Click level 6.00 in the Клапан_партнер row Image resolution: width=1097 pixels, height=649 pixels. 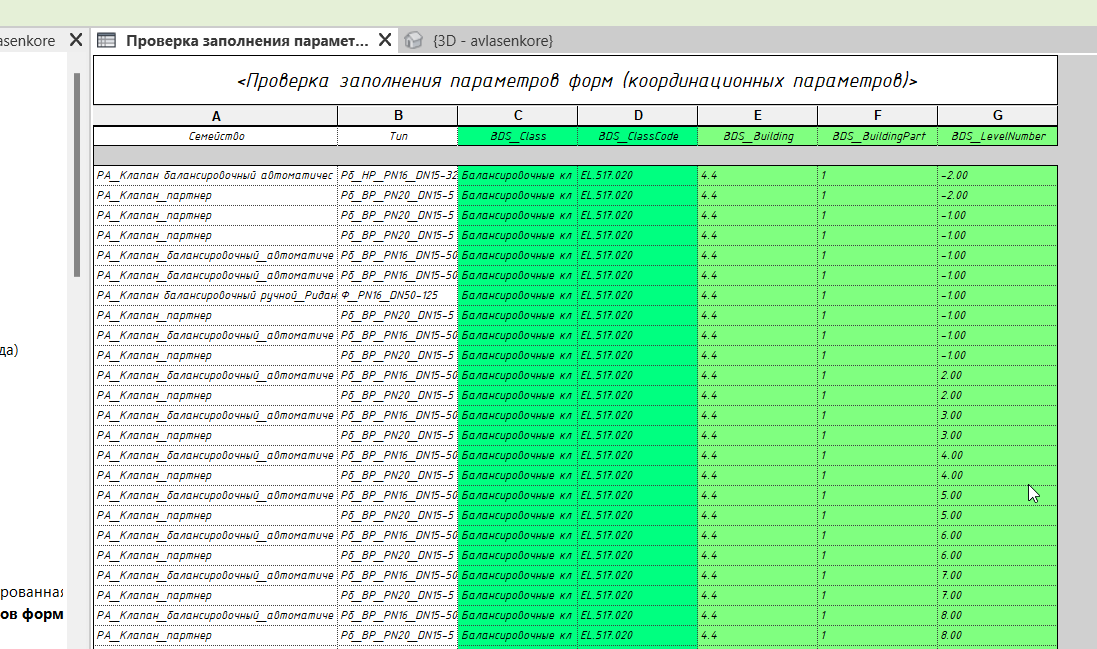point(998,555)
